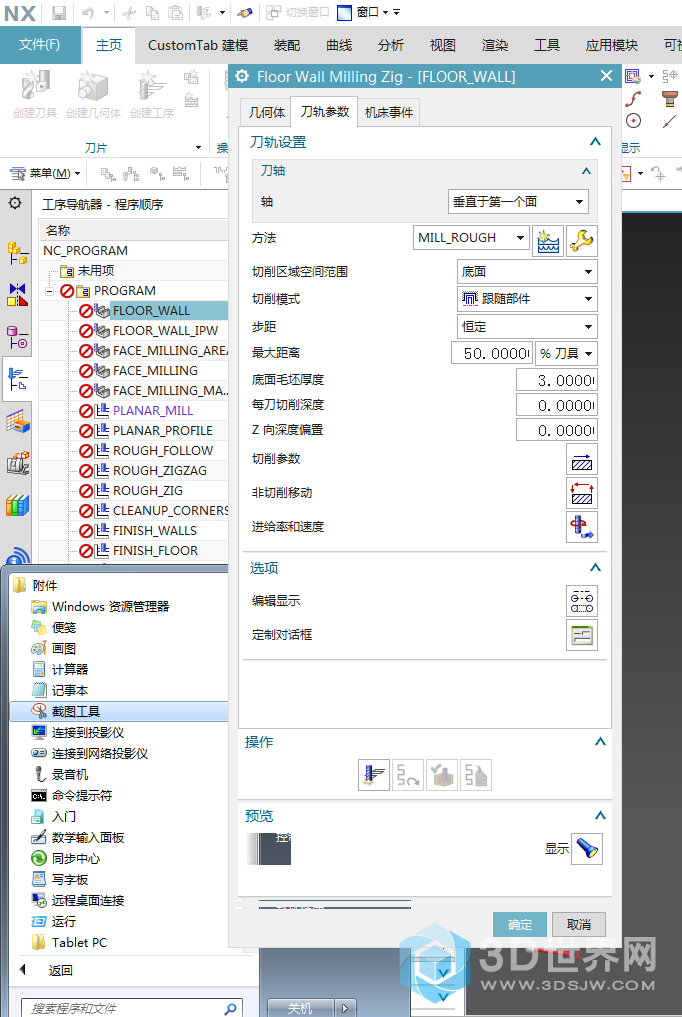Click the preview Display flashlight icon
This screenshot has height=1017, width=682.
[587, 849]
